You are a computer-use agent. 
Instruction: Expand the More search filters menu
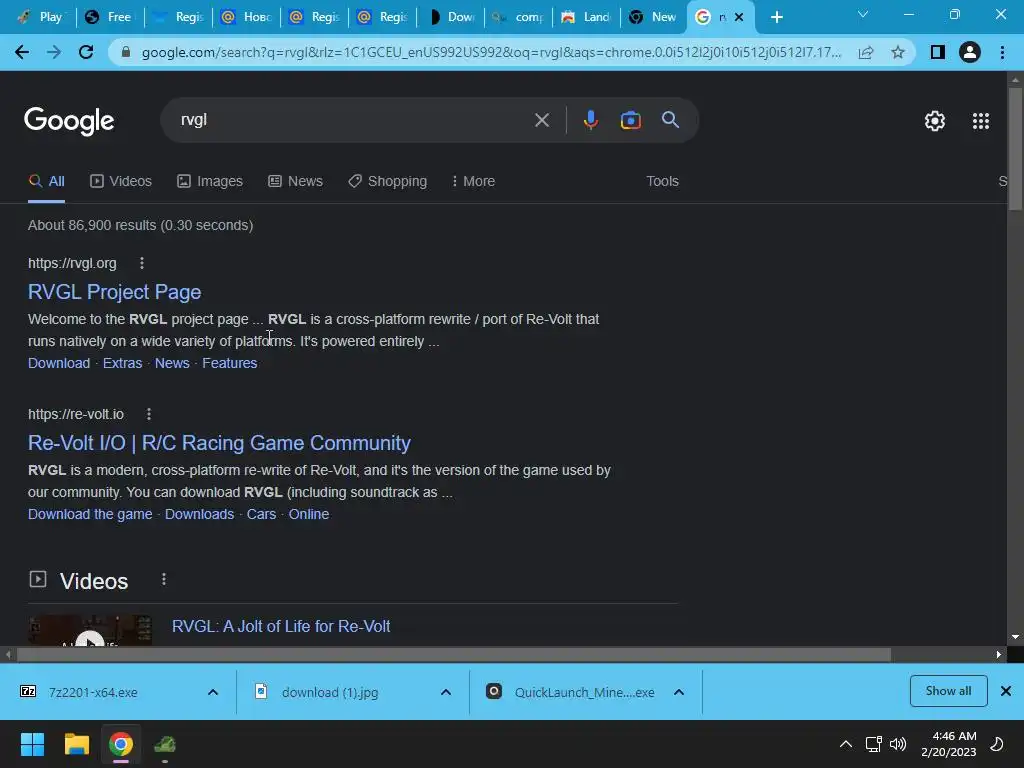tap(473, 181)
